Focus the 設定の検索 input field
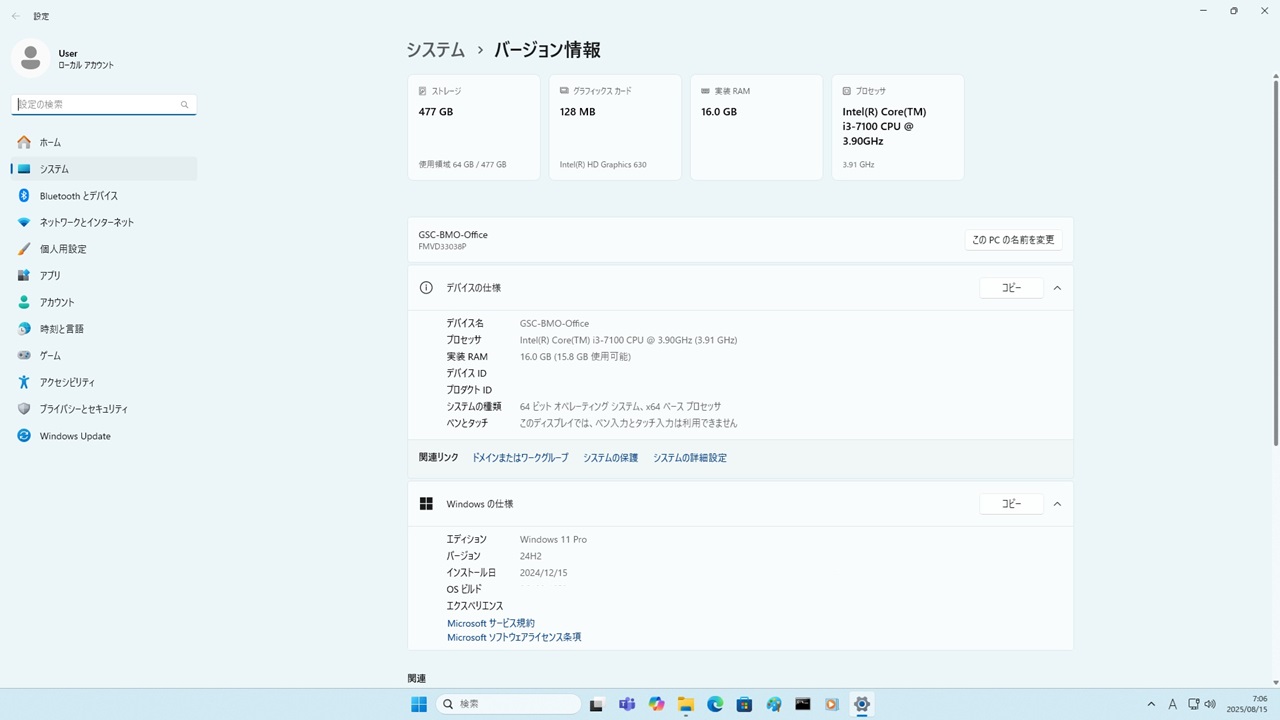The width and height of the screenshot is (1280, 720). pyautogui.click(x=104, y=104)
